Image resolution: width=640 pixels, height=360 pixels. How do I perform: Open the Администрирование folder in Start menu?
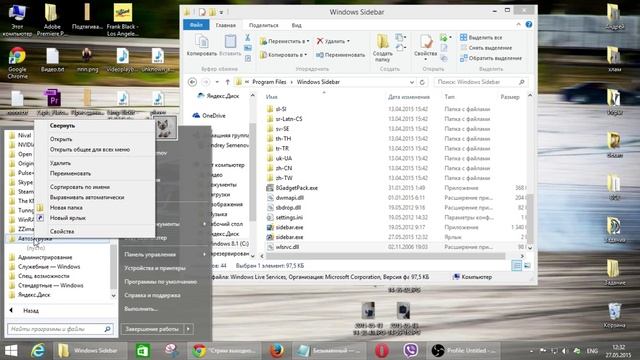pyautogui.click(x=45, y=257)
